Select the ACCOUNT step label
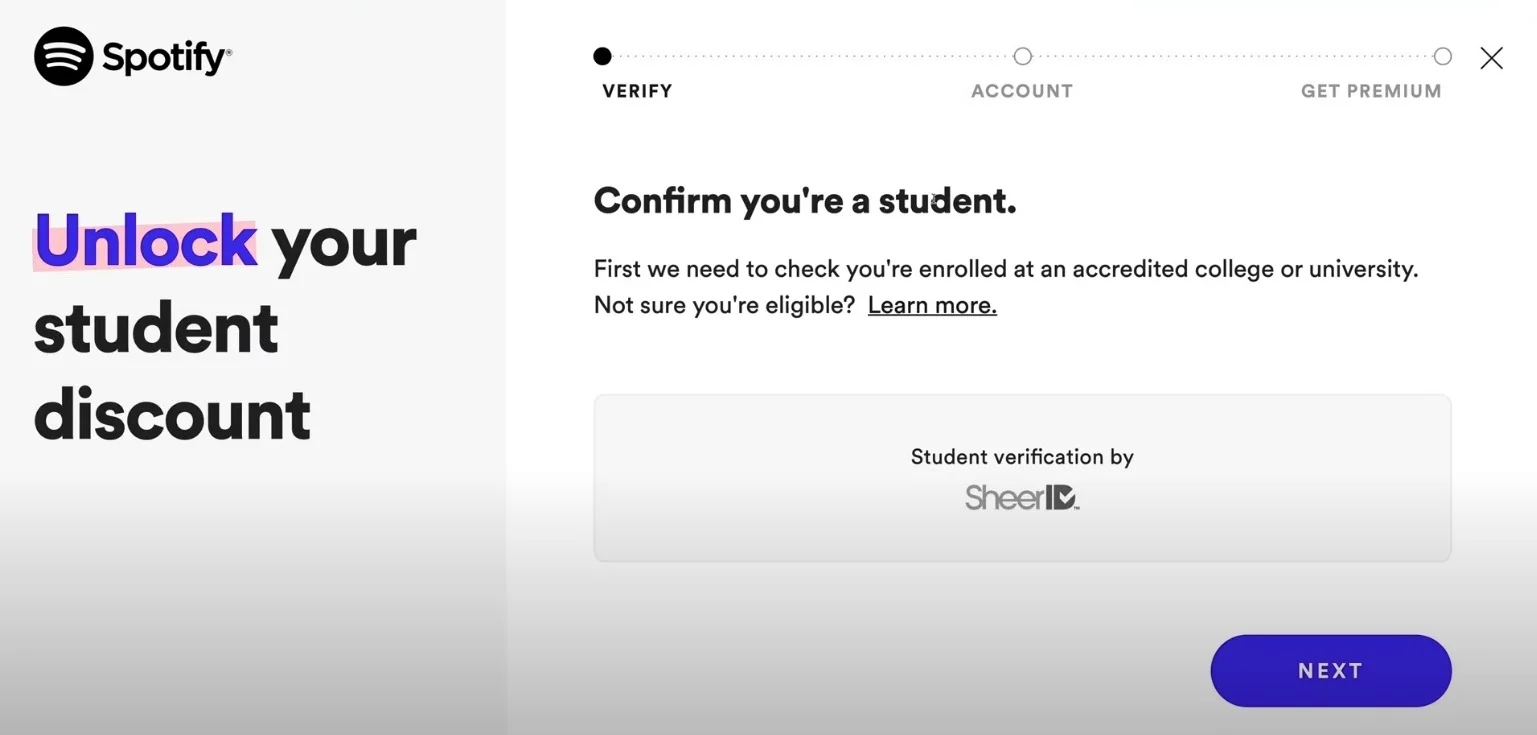Screen dimensions: 1537x735 coord(1021,91)
